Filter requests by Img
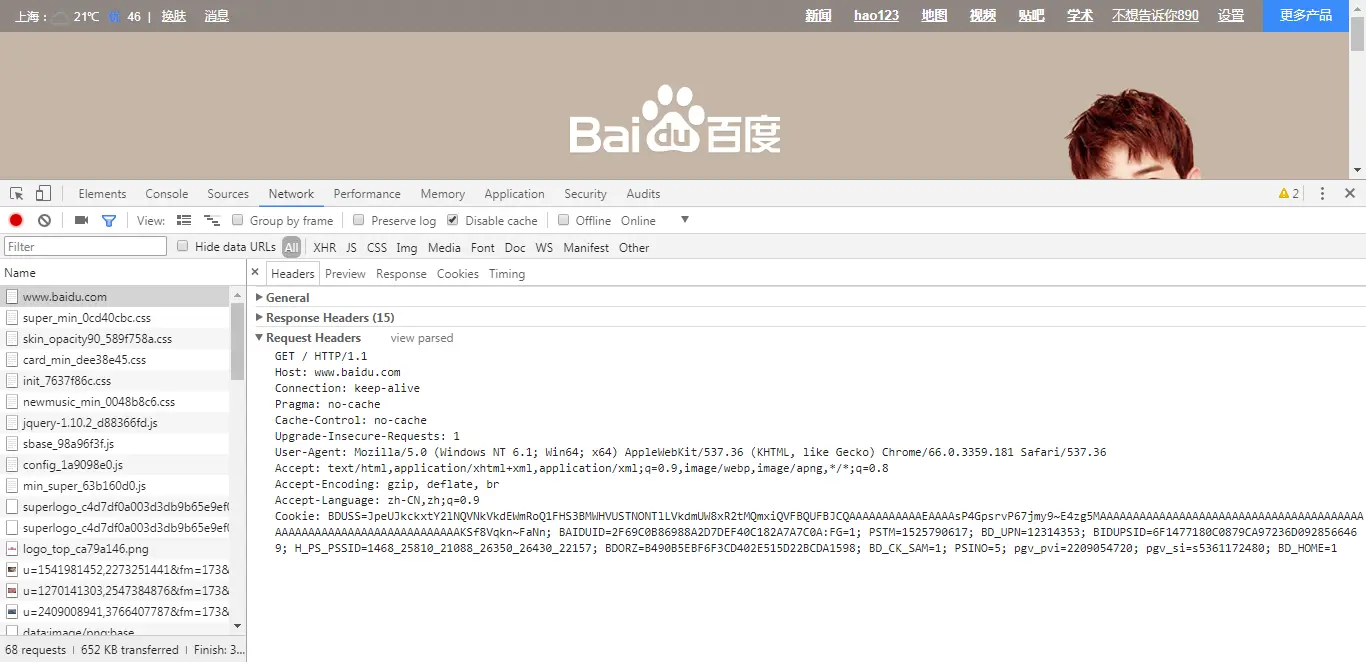Viewport: 1366px width, 662px height. click(x=407, y=247)
